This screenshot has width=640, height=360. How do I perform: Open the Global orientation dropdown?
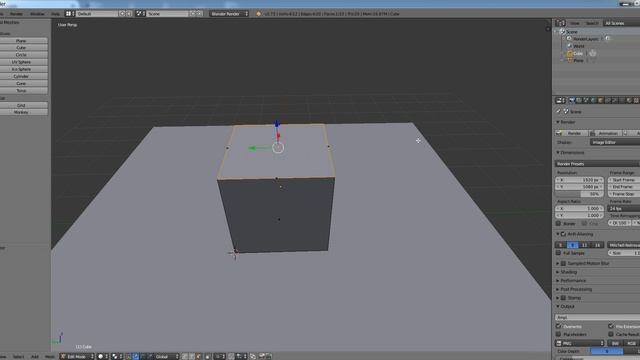167,356
